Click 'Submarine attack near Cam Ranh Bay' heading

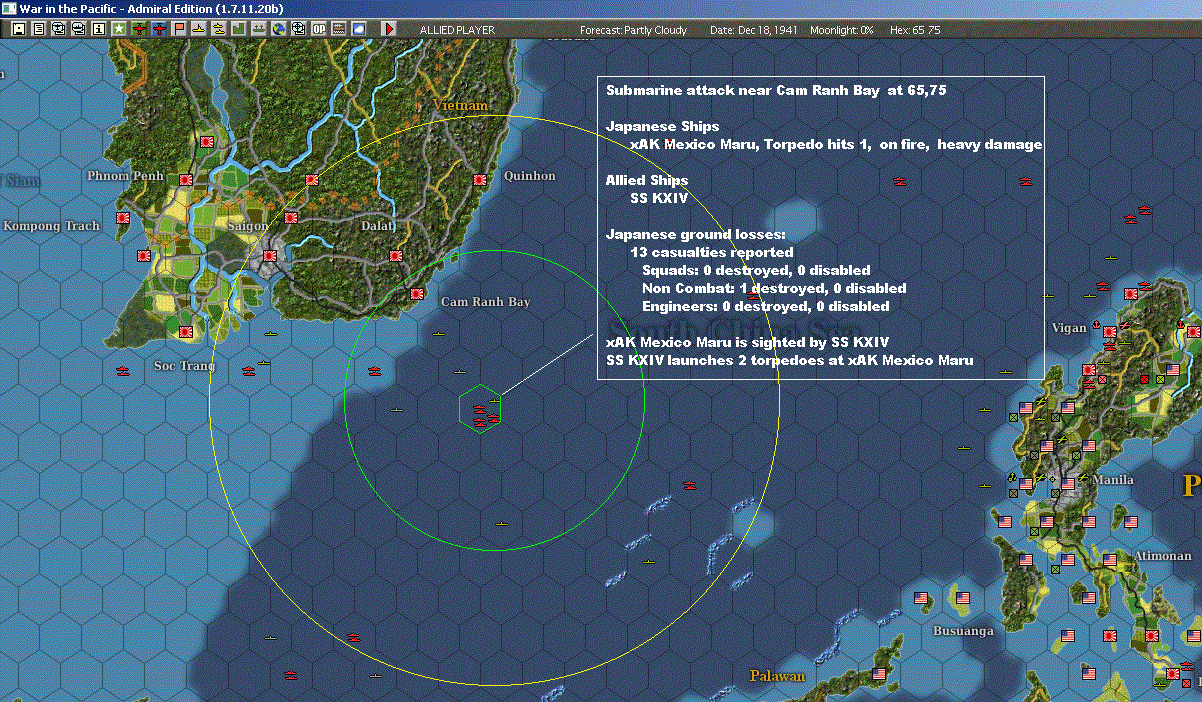coord(776,90)
